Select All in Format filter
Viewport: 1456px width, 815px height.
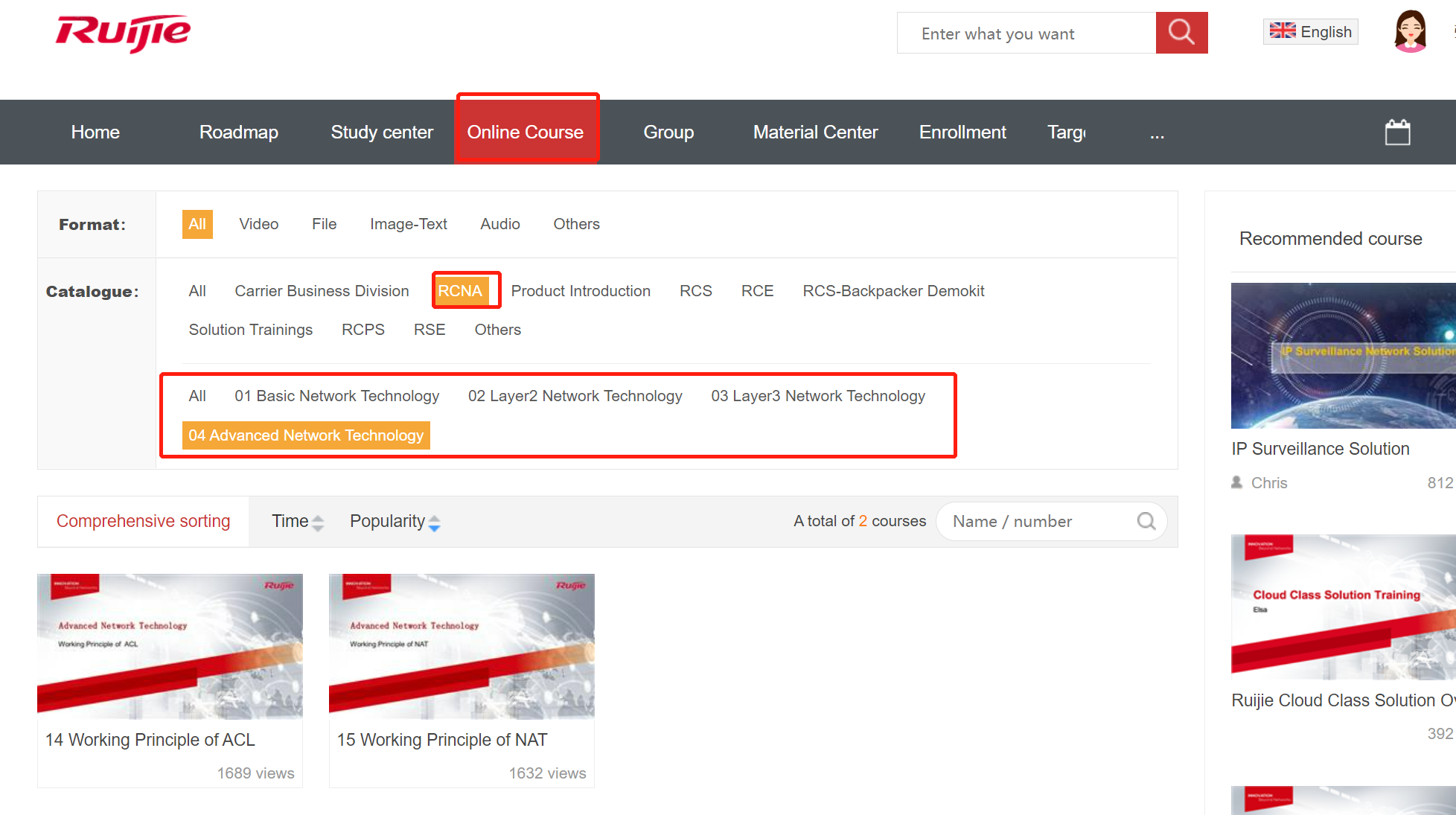point(197,224)
